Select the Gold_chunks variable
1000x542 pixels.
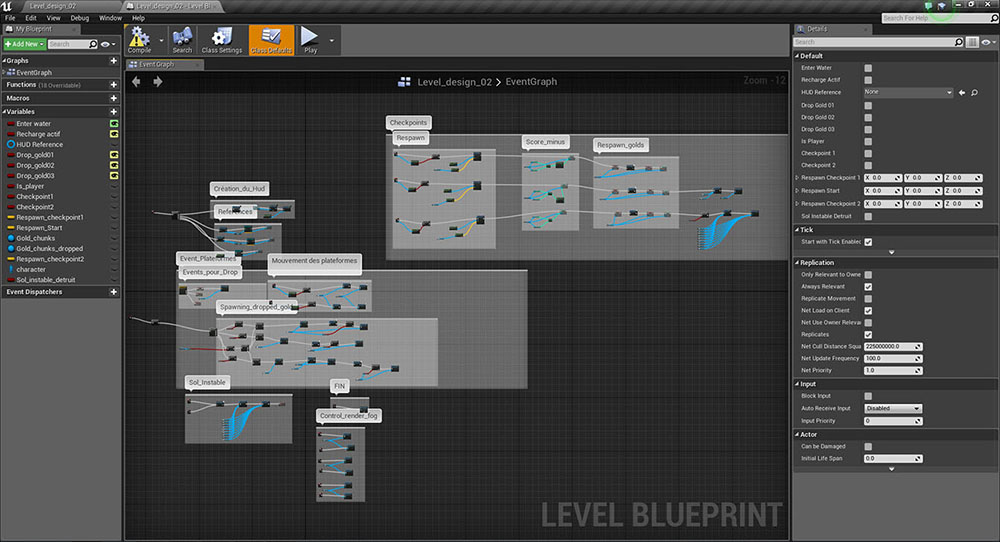pyautogui.click(x=36, y=238)
